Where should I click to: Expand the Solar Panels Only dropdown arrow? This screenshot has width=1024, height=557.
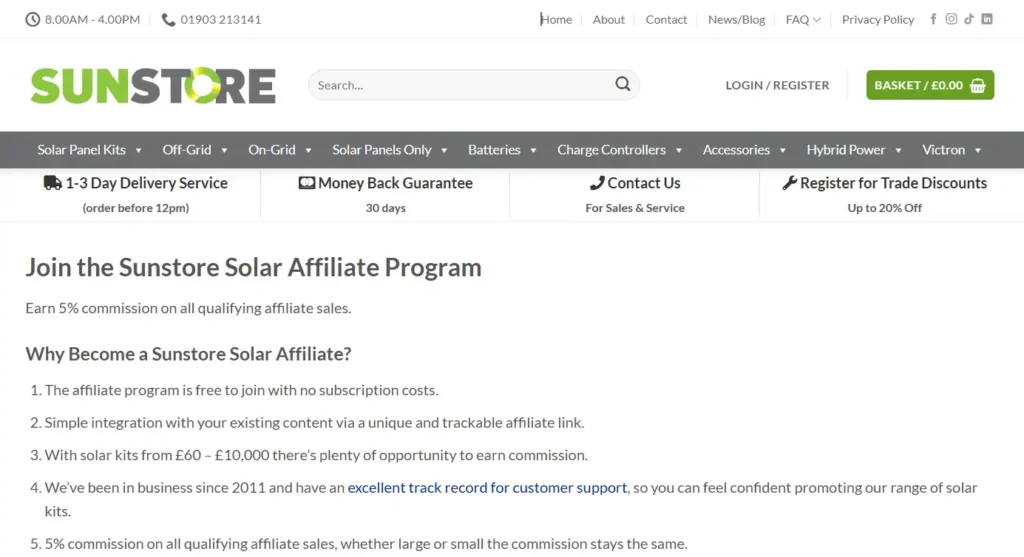coord(444,150)
